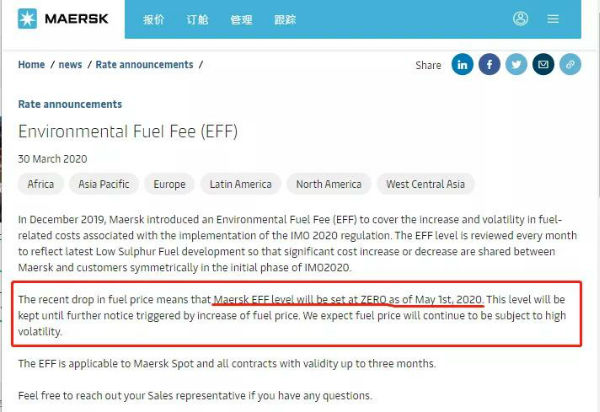Share the page on Twitter
The height and width of the screenshot is (412, 600).
click(x=516, y=65)
